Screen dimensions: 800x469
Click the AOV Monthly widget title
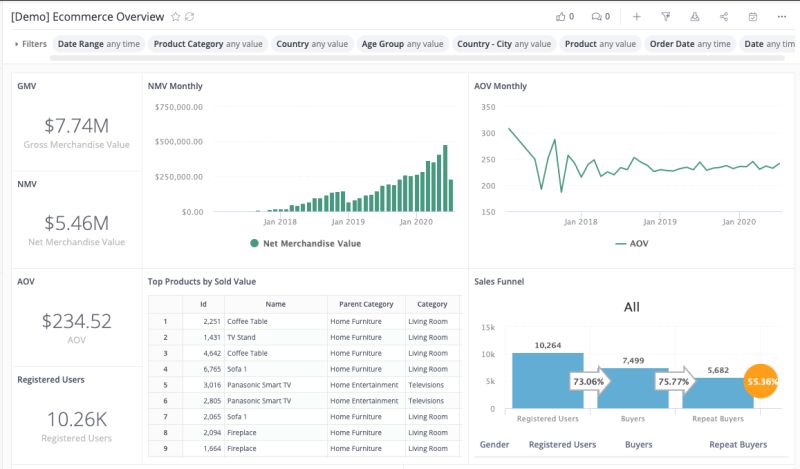(501, 86)
